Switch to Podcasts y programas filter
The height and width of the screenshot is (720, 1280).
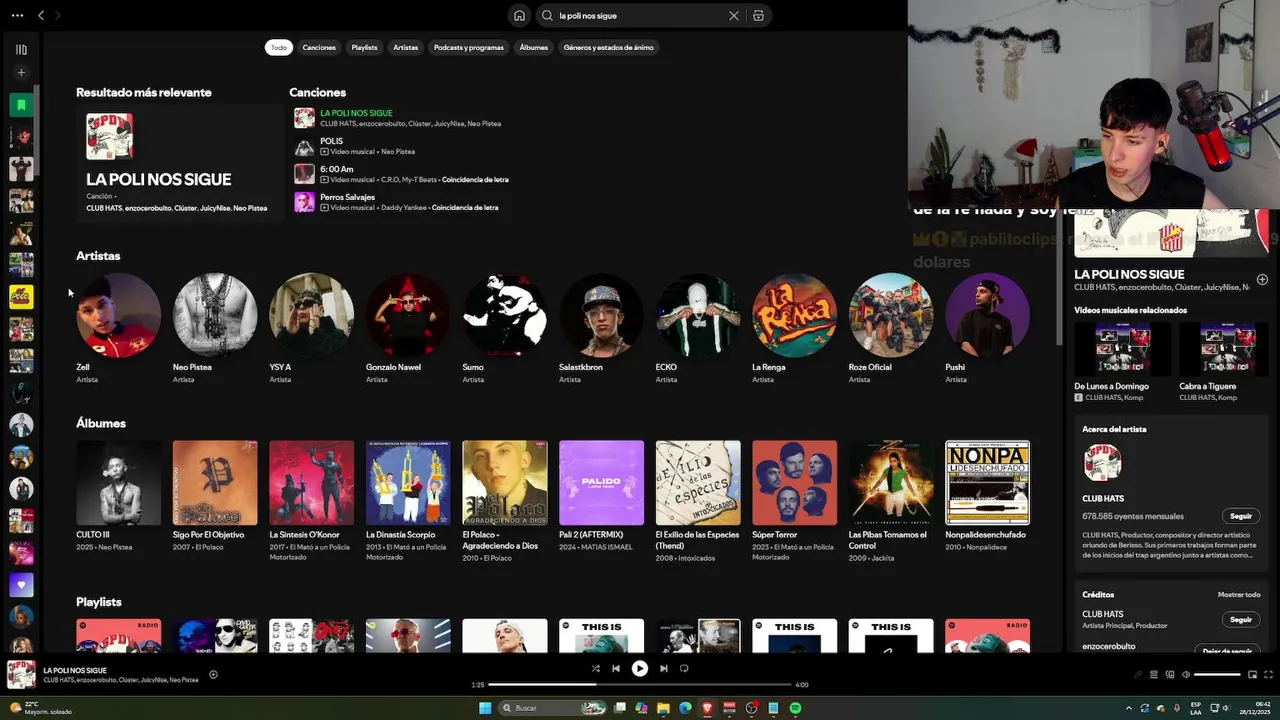pos(469,47)
